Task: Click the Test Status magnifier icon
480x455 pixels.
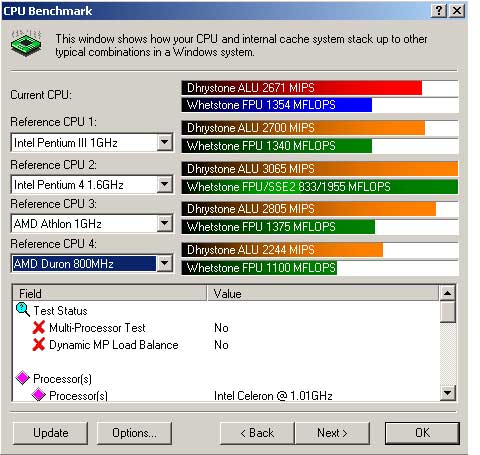Action: [23, 309]
